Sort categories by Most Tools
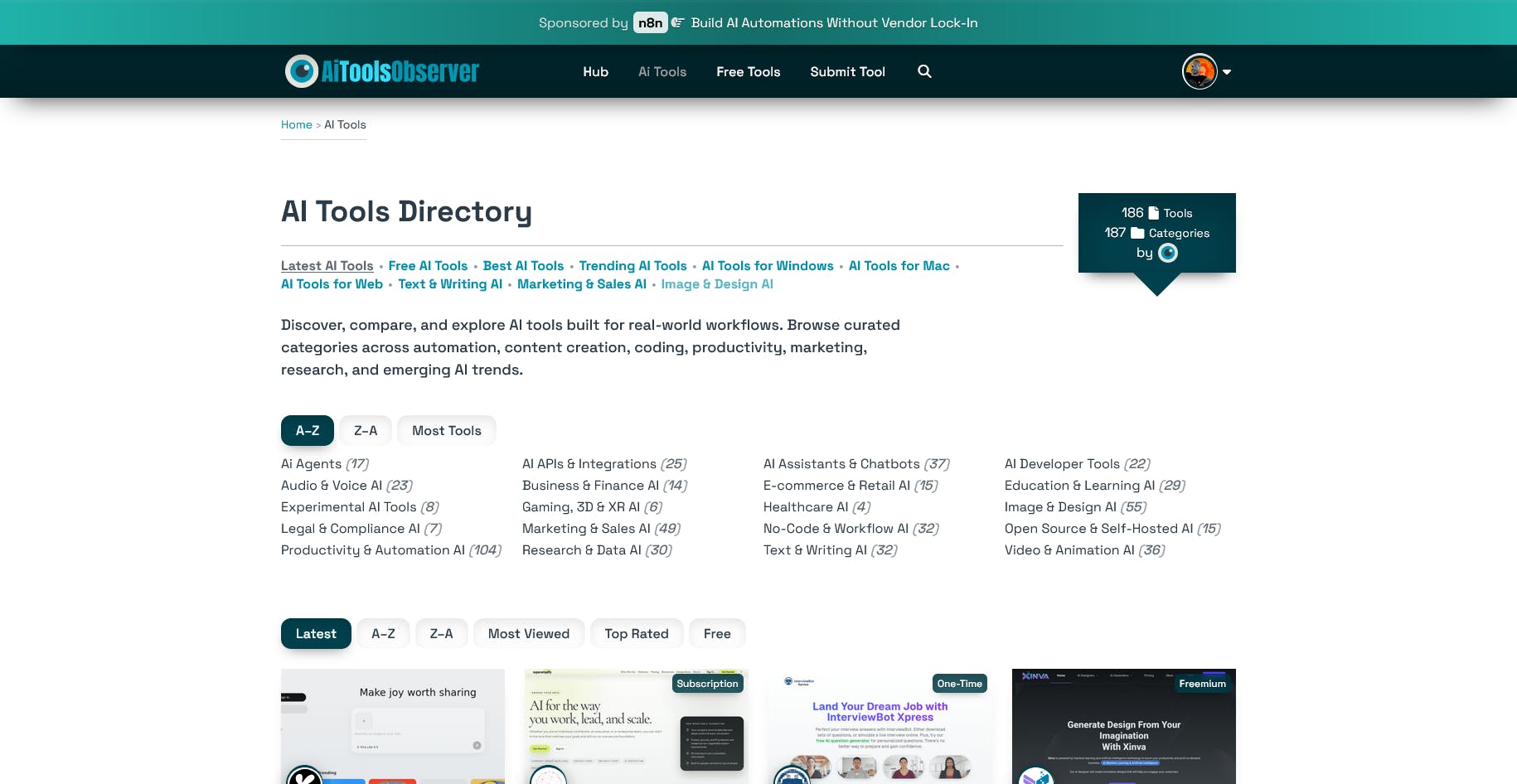 (447, 431)
